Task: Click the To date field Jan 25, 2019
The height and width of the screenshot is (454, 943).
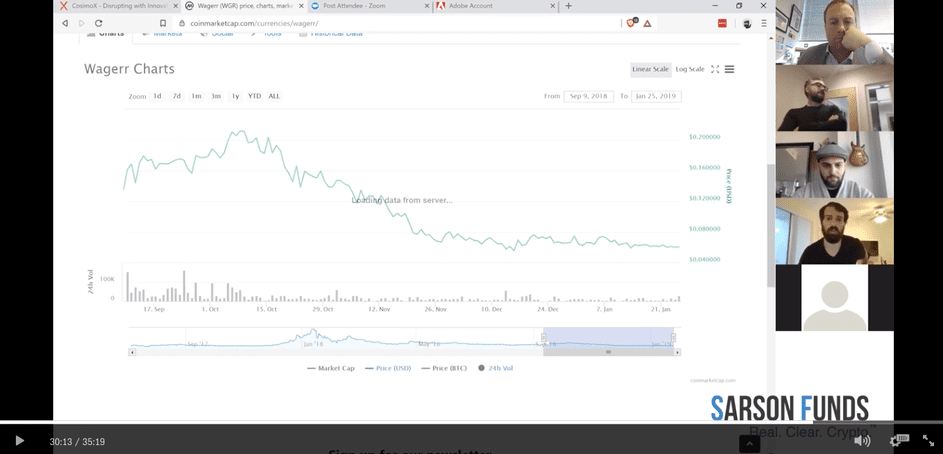Action: click(656, 96)
